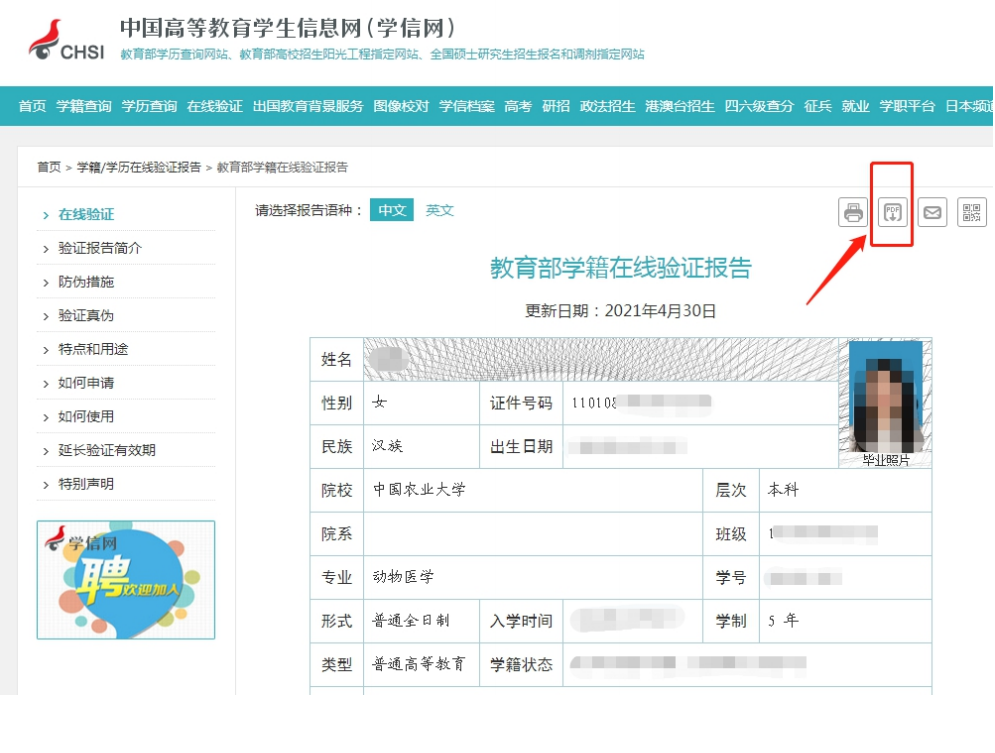Open 如何使用 sidebar item
Screen dimensions: 995x753
click(86, 417)
